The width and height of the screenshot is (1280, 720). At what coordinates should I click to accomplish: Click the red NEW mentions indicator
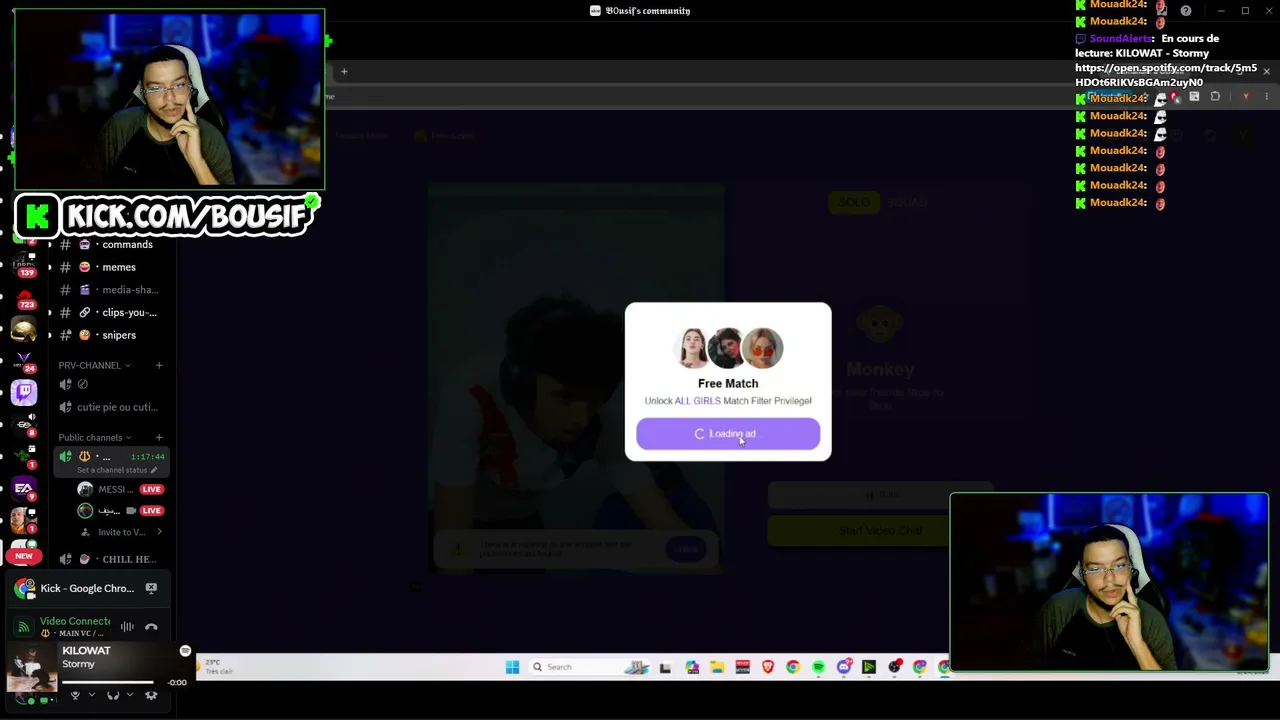pyautogui.click(x=24, y=556)
